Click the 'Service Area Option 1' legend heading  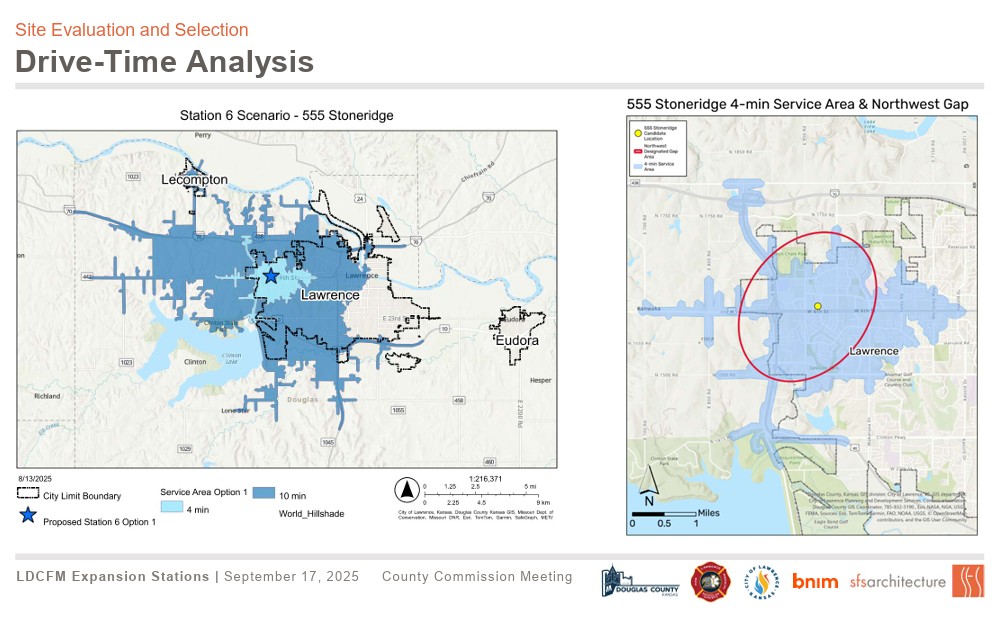[x=203, y=492]
